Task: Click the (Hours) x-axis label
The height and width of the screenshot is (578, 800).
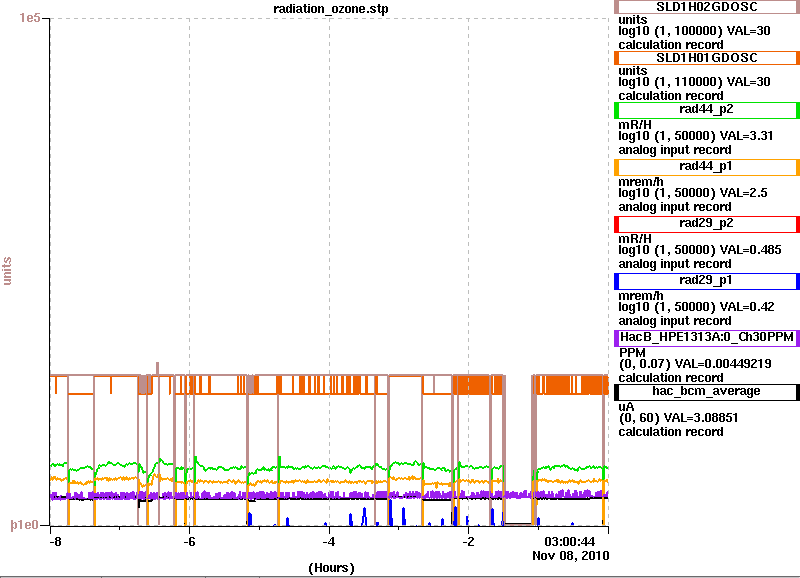Action: (x=331, y=568)
